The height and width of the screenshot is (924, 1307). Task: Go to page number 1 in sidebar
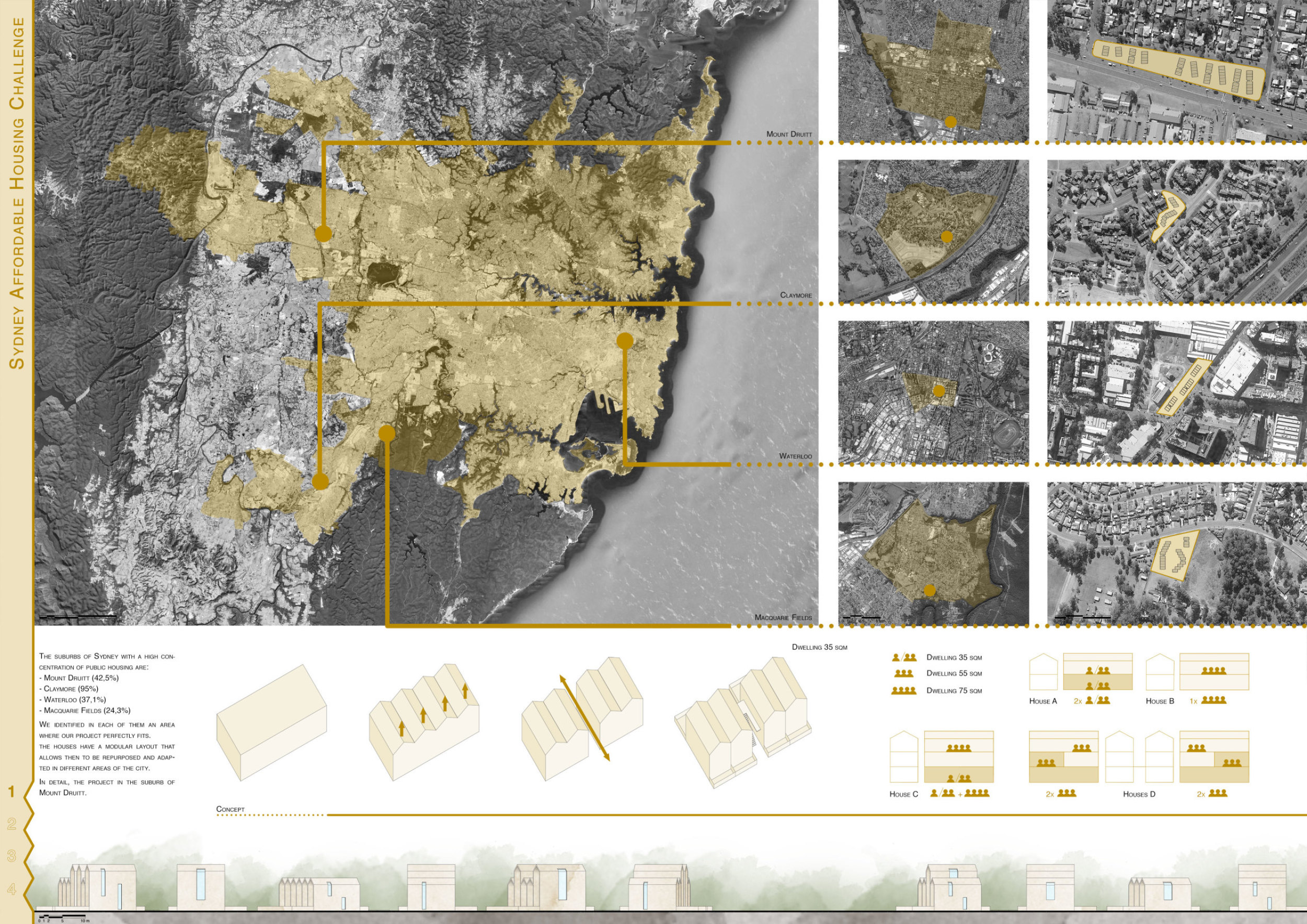12,791
